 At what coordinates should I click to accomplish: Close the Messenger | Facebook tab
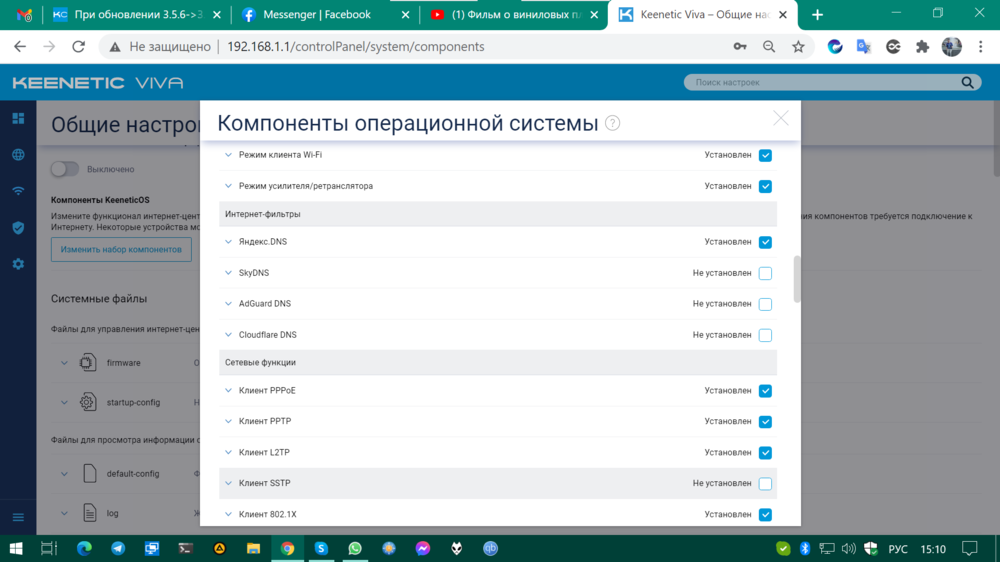coord(405,15)
